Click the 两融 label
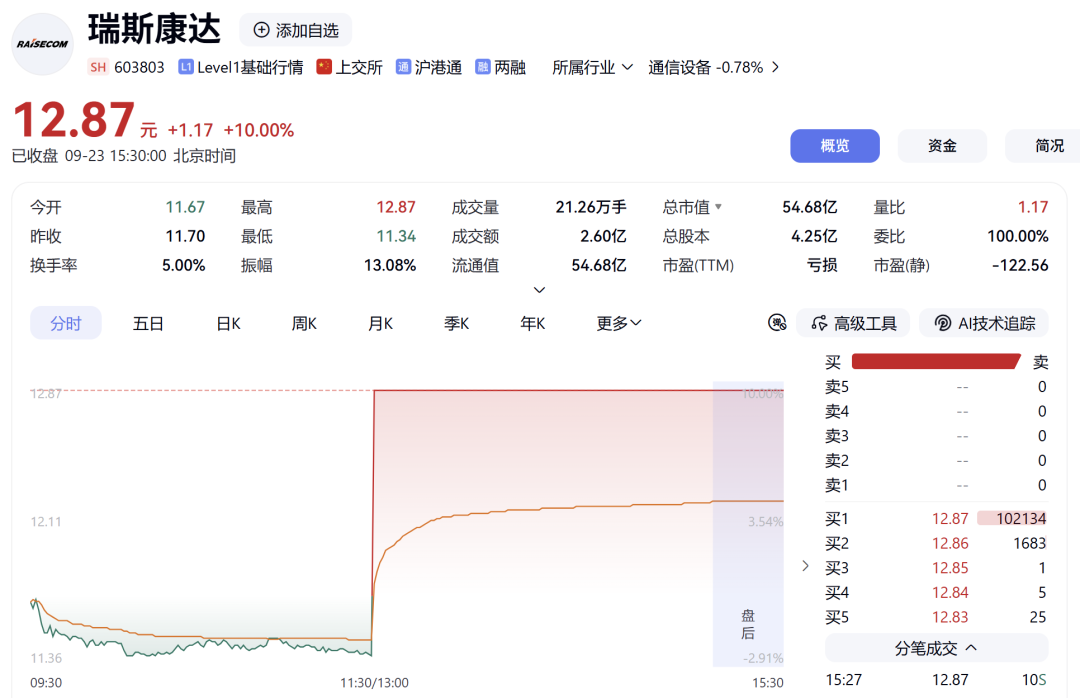The width and height of the screenshot is (1080, 698). tap(510, 68)
